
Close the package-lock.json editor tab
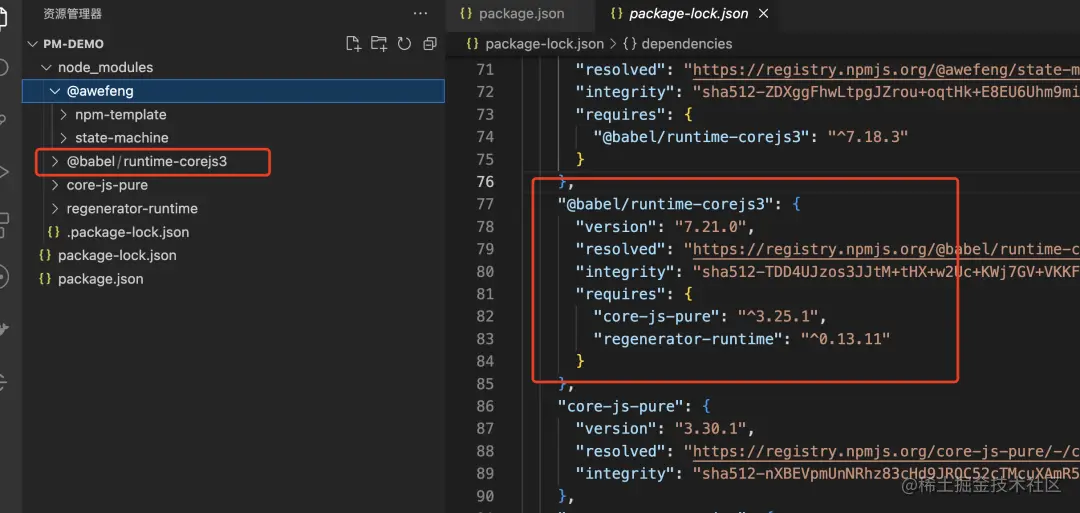(762, 14)
